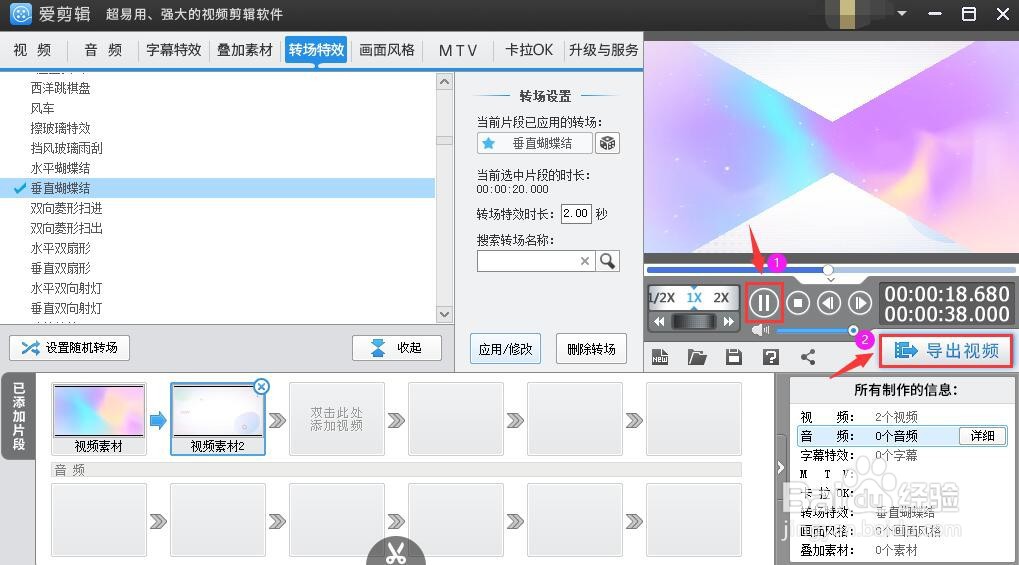Open the help question mark icon
The image size is (1019, 565).
click(771, 357)
